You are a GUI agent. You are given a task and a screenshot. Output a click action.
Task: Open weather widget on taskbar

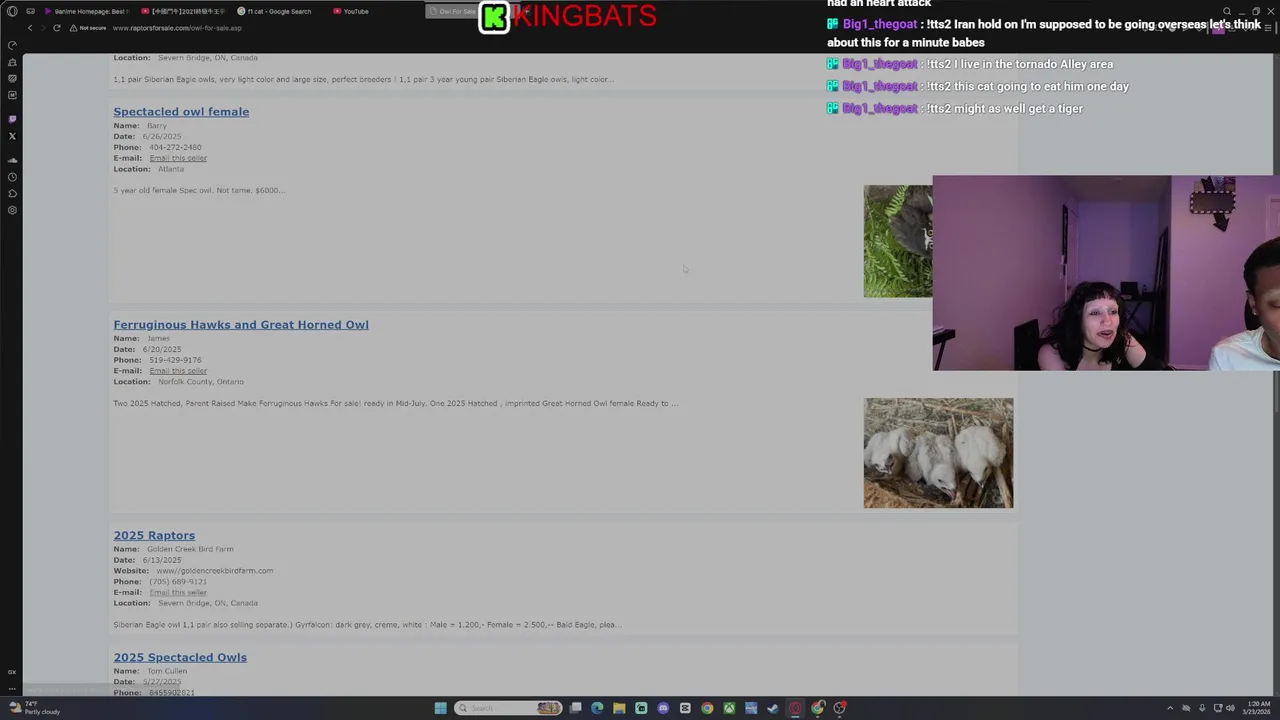34,708
